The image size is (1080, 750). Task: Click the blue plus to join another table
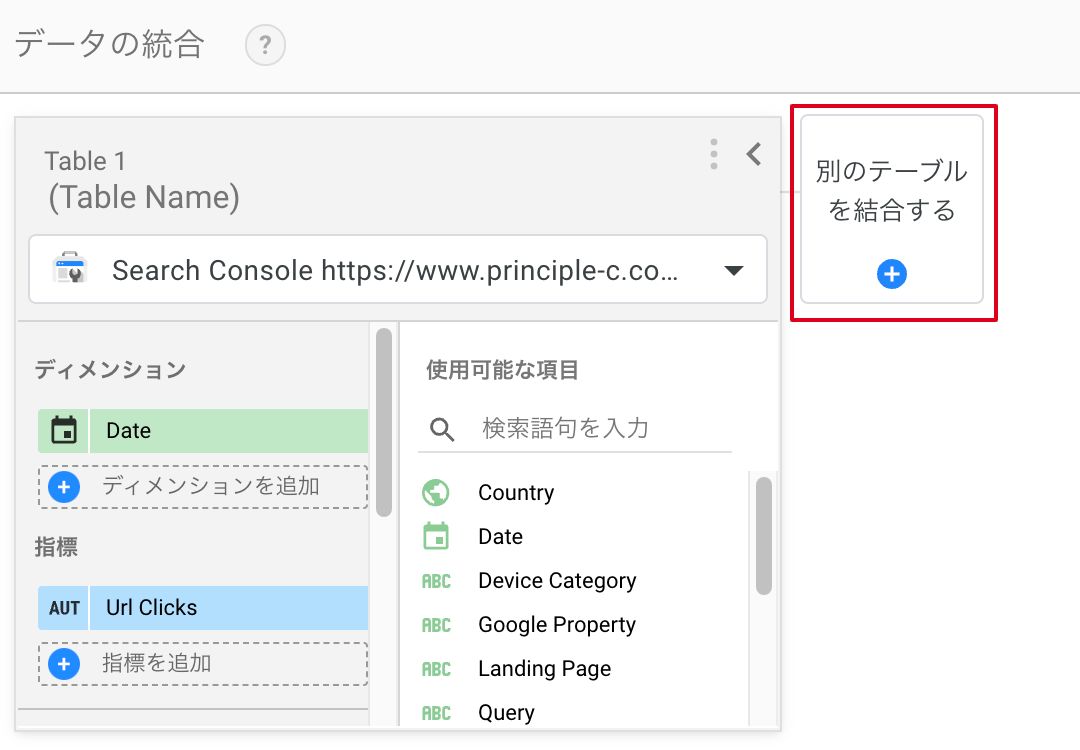891,274
